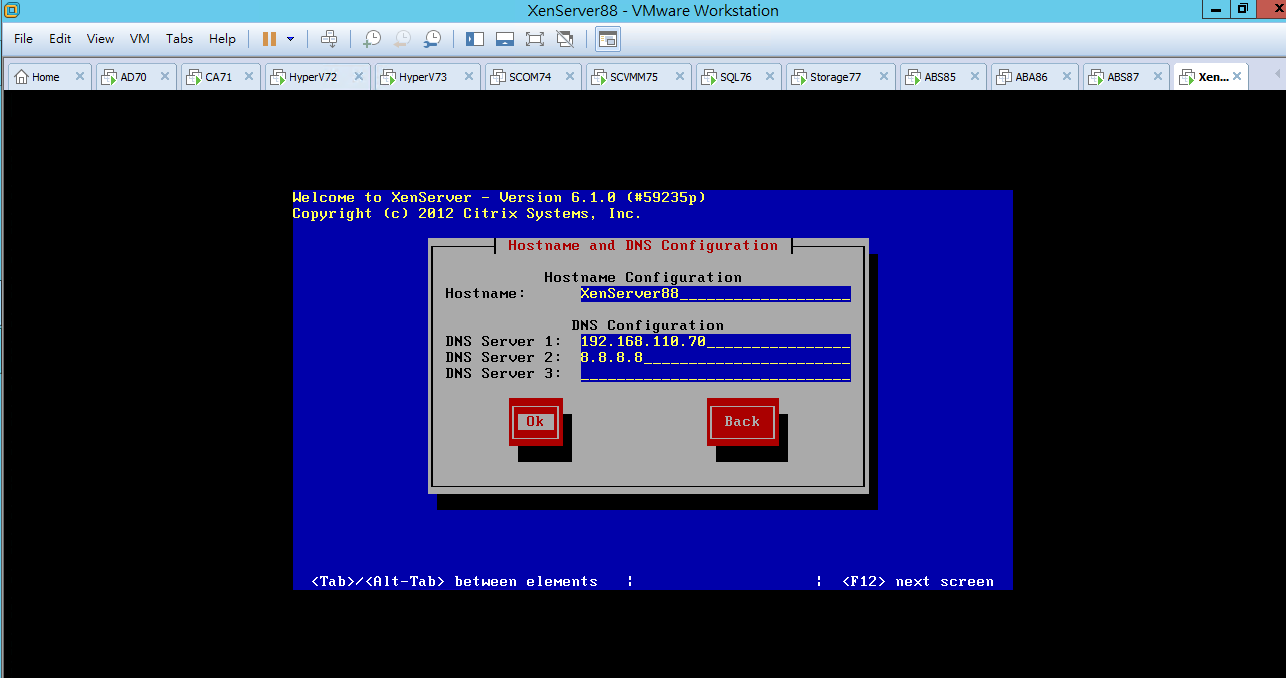Close the ABS87 tab
1286x678 pixels.
coord(1157,77)
